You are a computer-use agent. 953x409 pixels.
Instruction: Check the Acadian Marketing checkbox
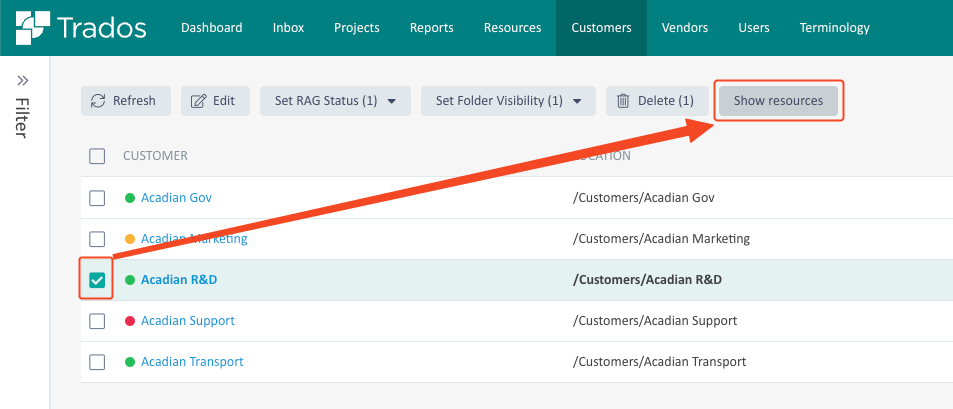pyautogui.click(x=97, y=239)
